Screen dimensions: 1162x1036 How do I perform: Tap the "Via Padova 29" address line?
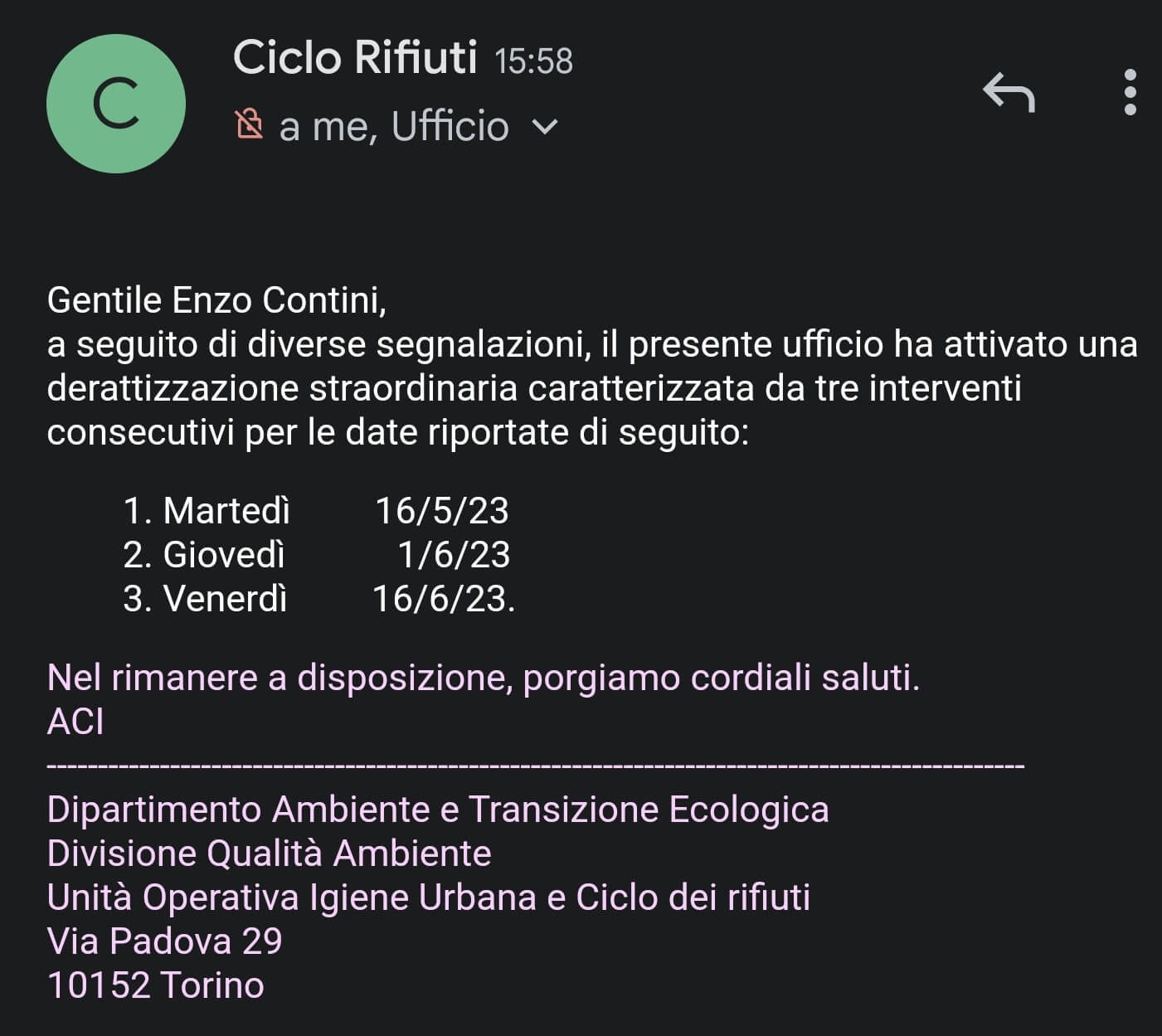pos(164,941)
